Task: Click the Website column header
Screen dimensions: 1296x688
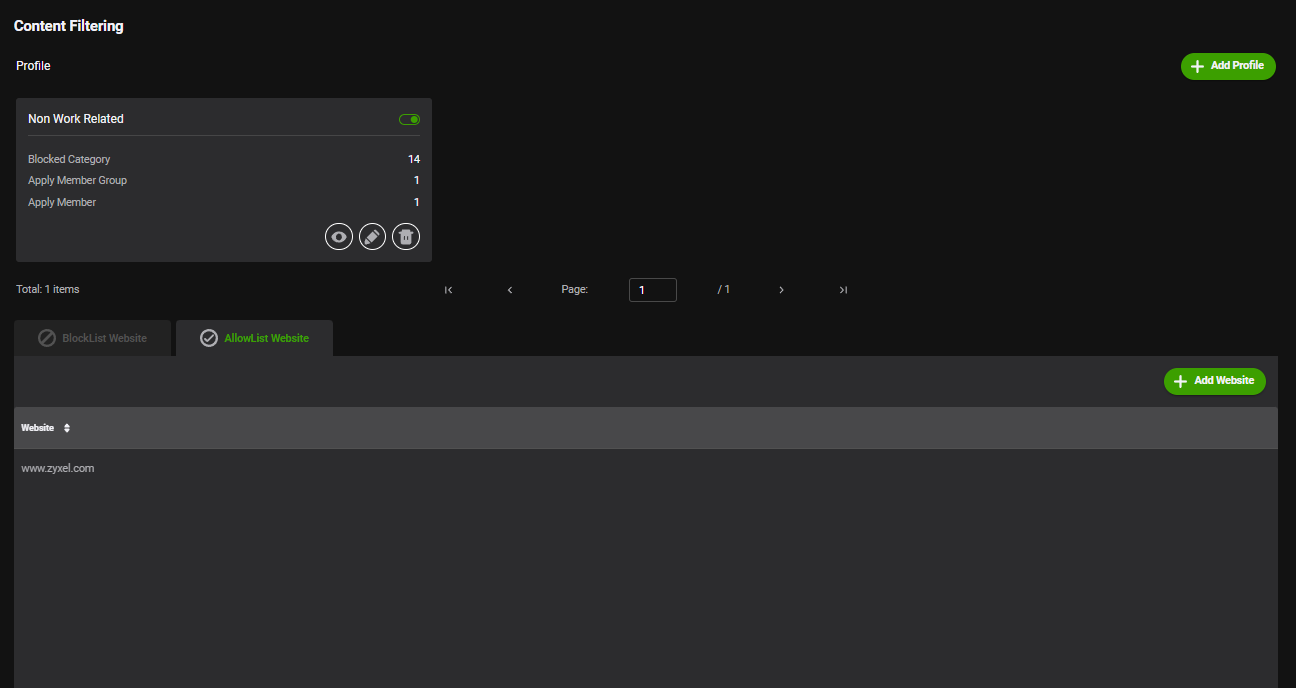Action: coord(38,428)
